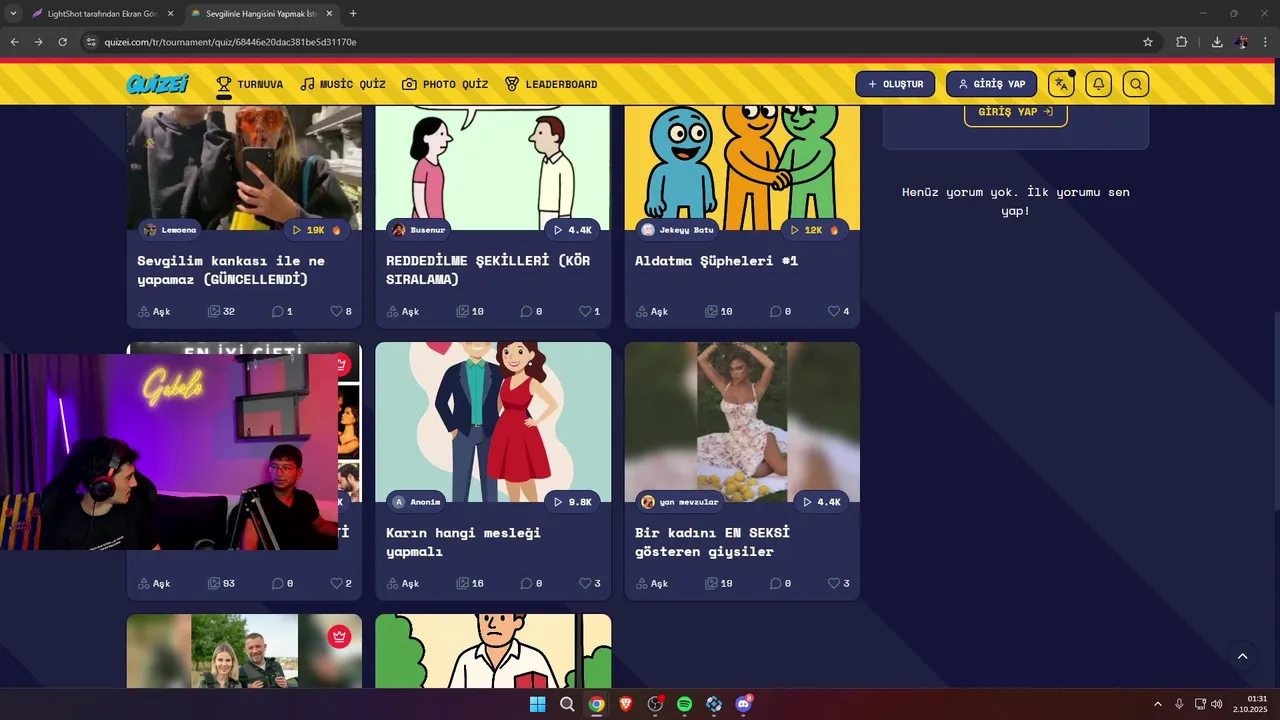The image size is (1280, 720).
Task: Open the Chrome menu three dots
Action: pos(1266,42)
